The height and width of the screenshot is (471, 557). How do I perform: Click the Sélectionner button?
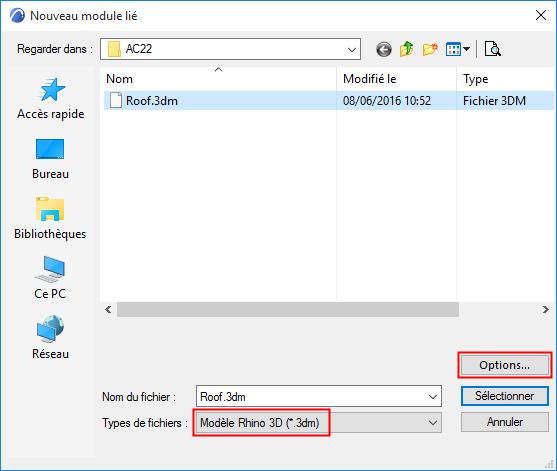(505, 396)
